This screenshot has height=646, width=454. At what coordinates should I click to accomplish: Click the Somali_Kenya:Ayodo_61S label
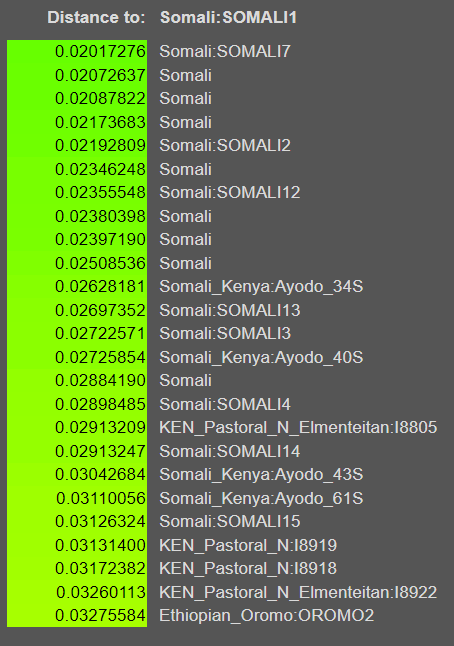[261, 499]
